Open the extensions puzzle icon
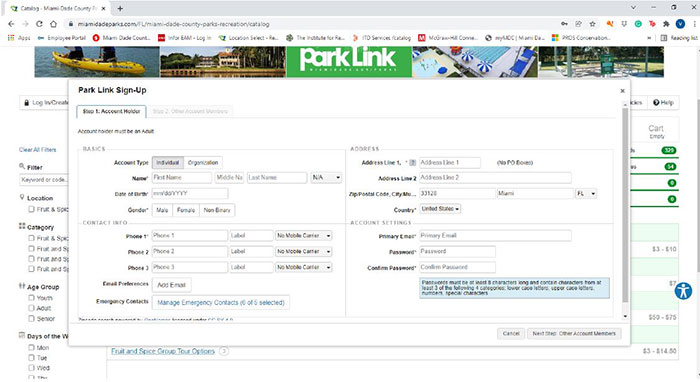700x382 pixels. click(x=666, y=24)
